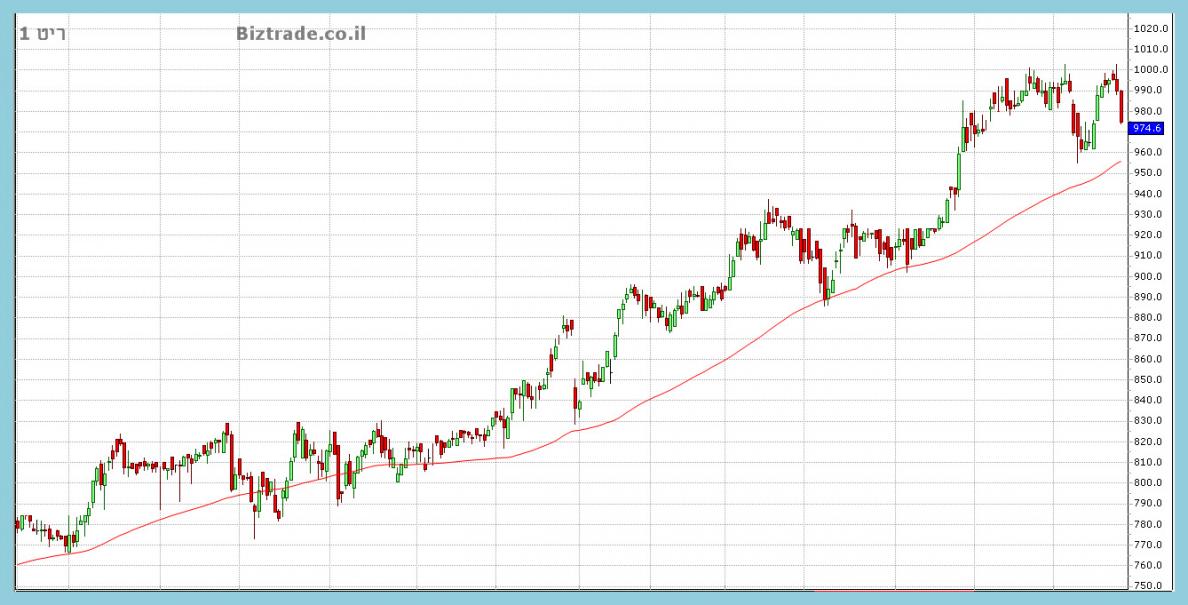Pick the 850.0 price axis label
Viewport: 1188px width, 605px height.
point(1150,379)
